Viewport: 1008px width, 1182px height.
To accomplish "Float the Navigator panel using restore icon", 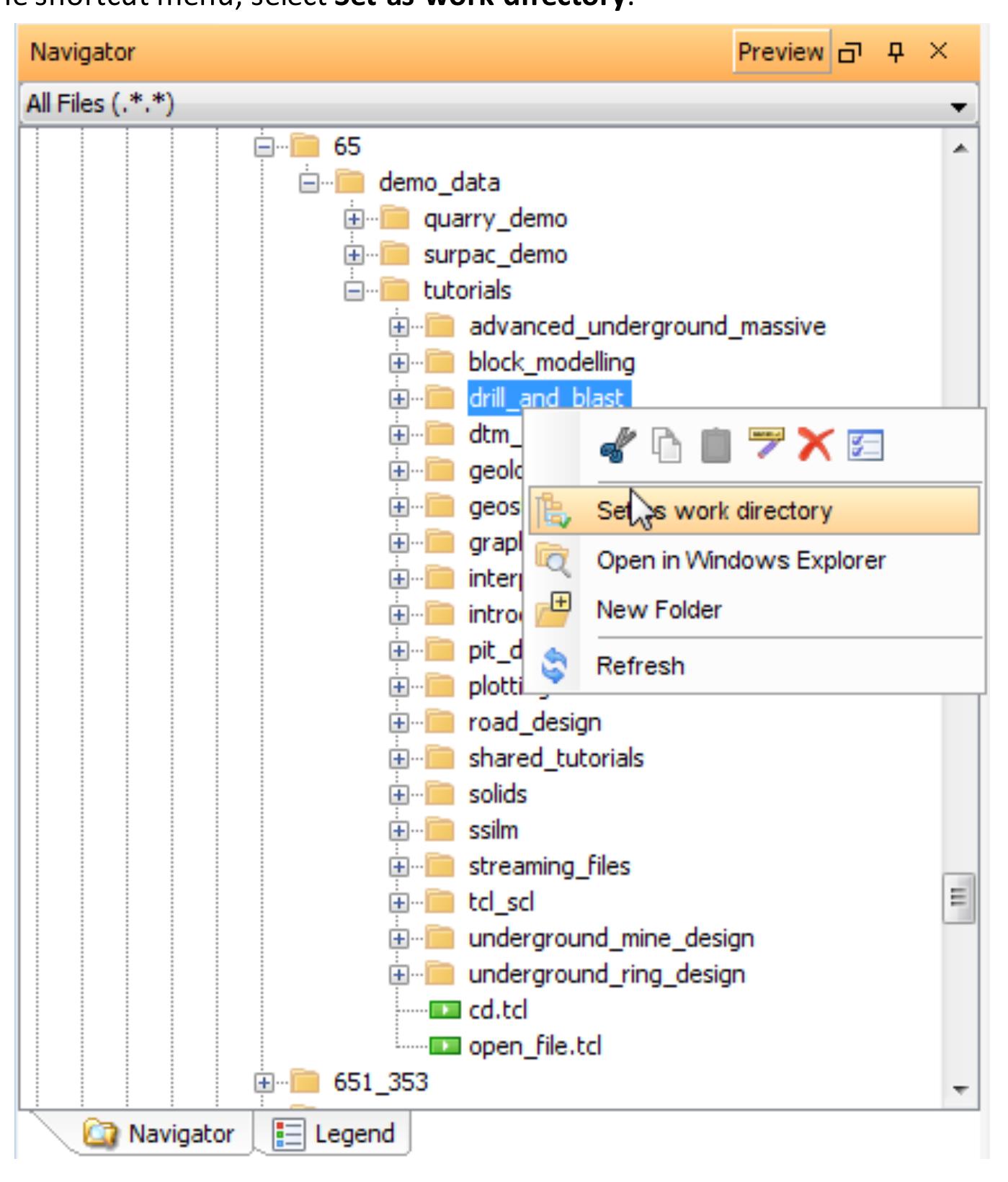I will click(851, 53).
